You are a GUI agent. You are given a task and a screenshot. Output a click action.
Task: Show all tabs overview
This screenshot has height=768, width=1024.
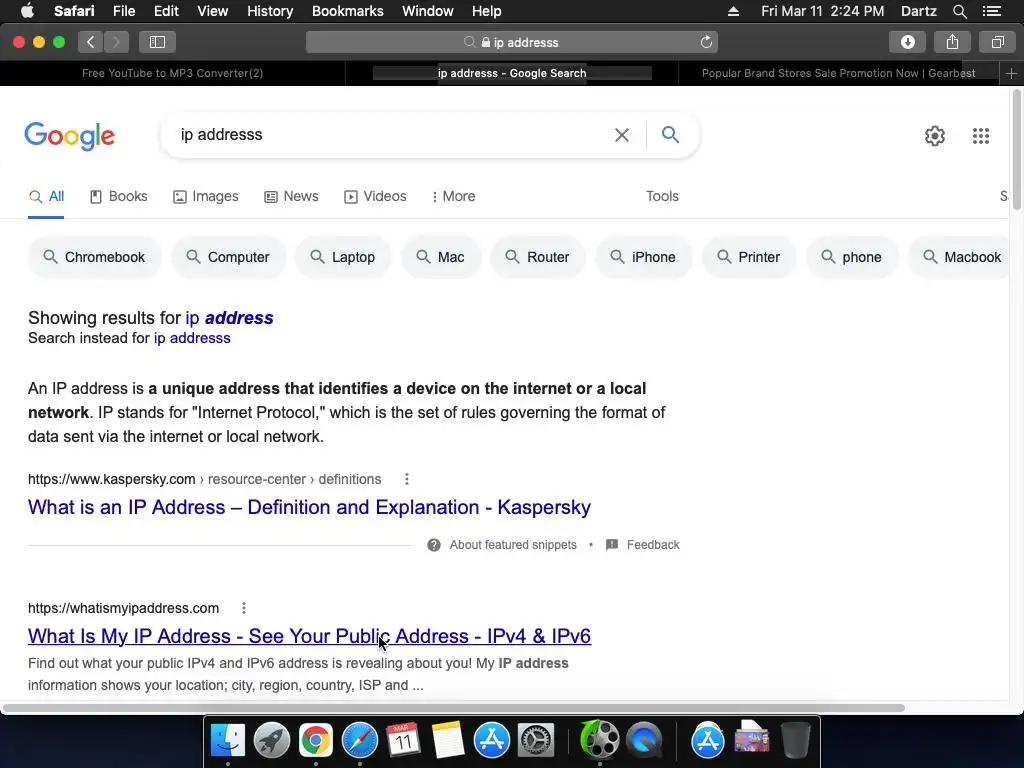[x=997, y=42]
